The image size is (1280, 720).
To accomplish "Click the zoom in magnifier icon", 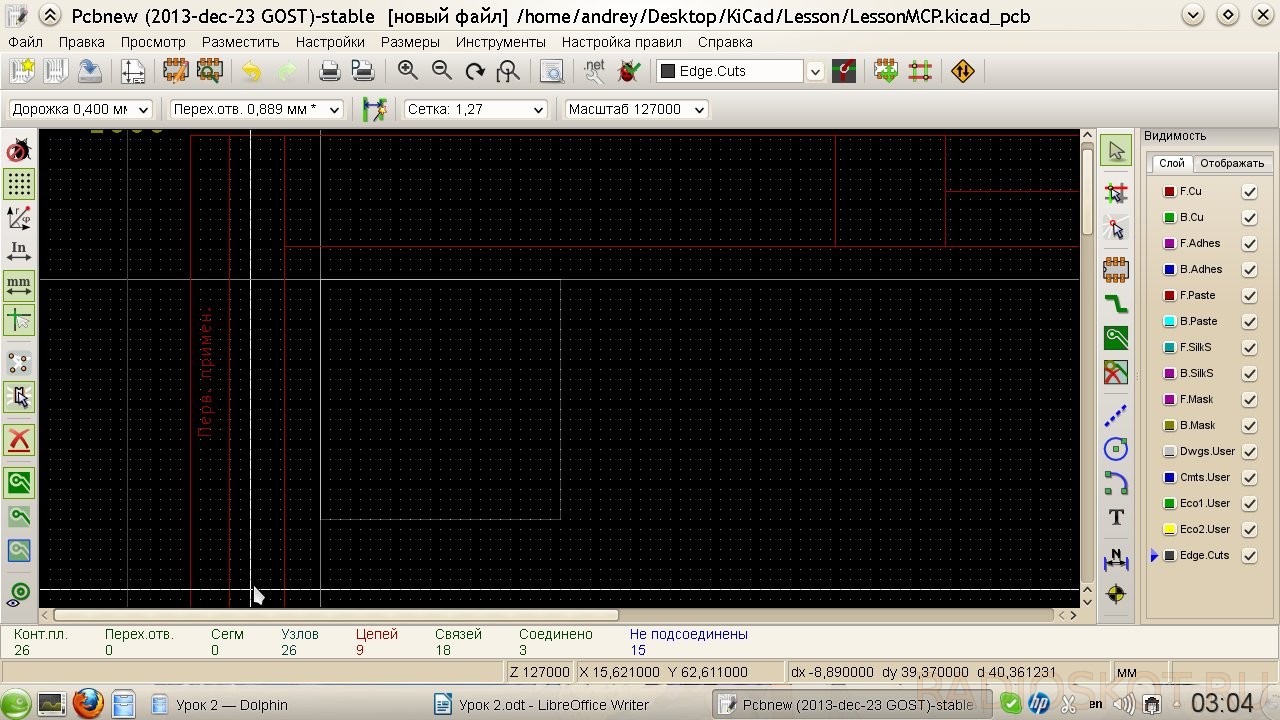I will (x=407, y=71).
